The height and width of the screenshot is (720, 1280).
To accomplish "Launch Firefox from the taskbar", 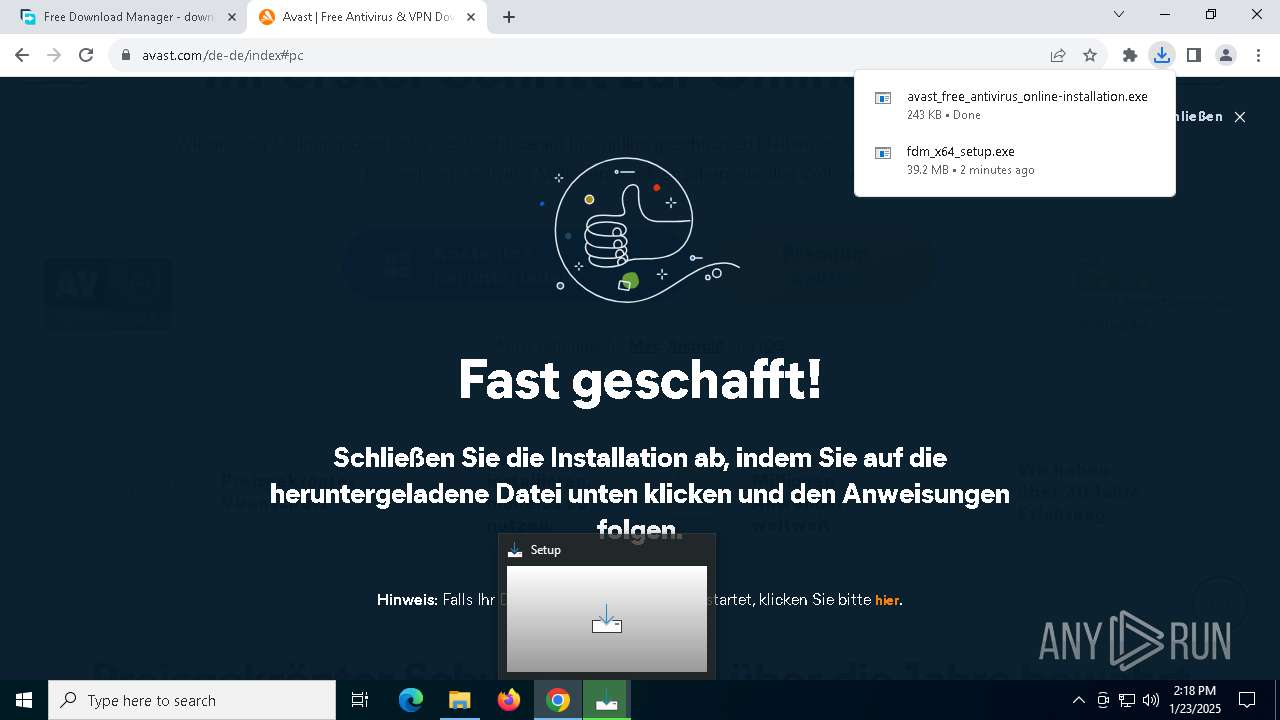I will pyautogui.click(x=509, y=700).
